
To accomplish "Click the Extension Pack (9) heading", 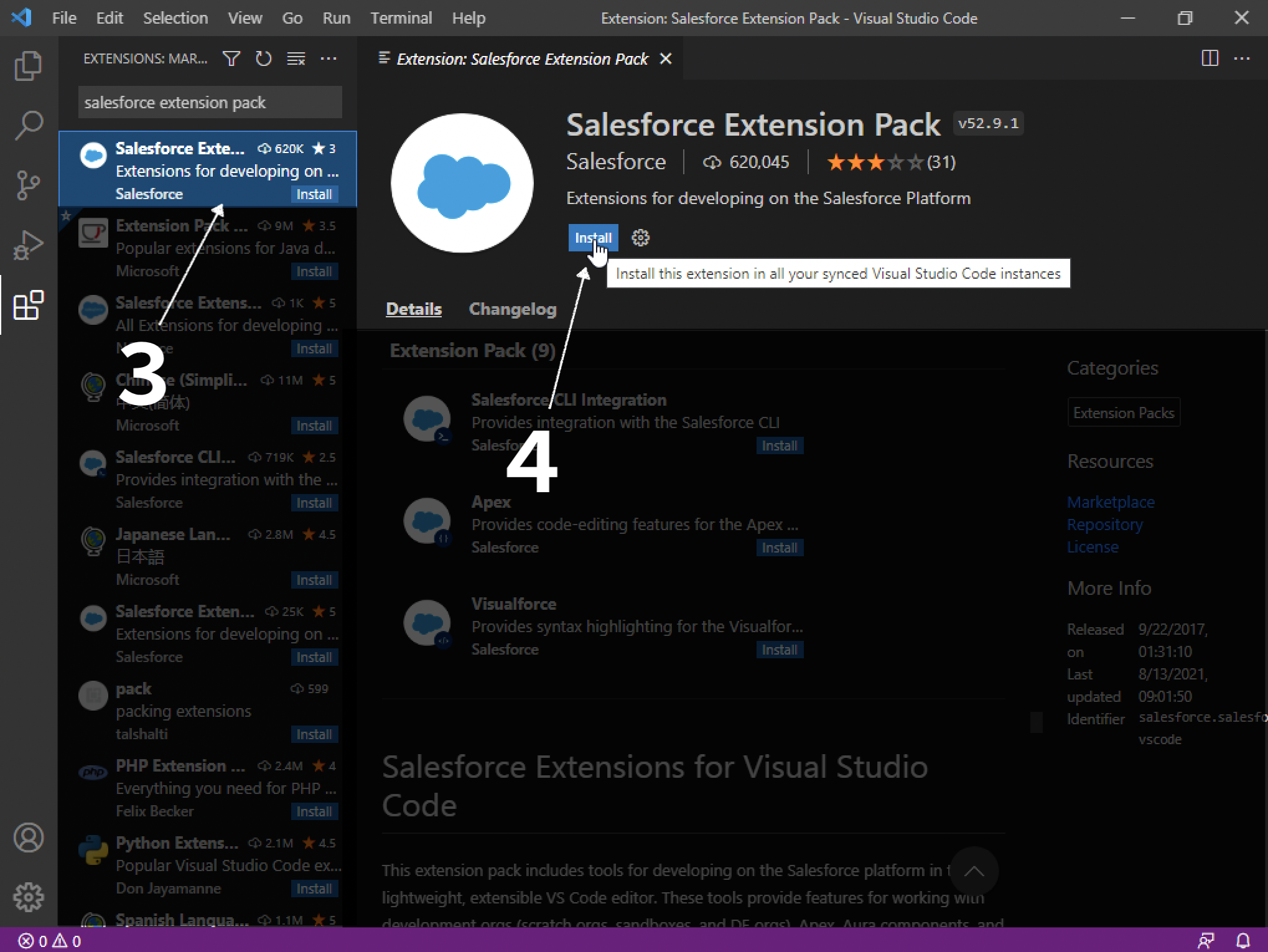I will pyautogui.click(x=472, y=350).
